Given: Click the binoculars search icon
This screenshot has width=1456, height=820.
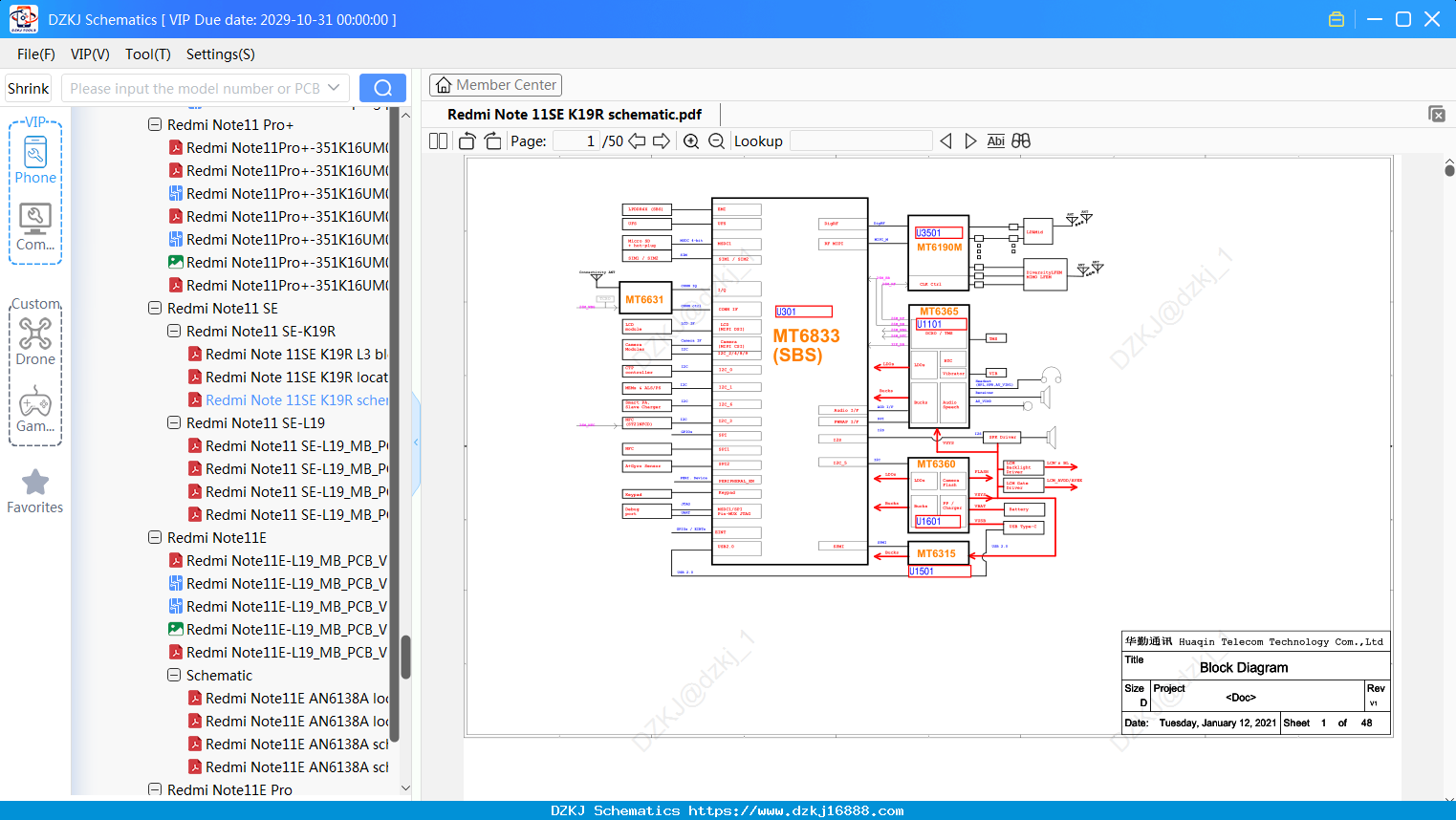Looking at the screenshot, I should coord(1021,141).
